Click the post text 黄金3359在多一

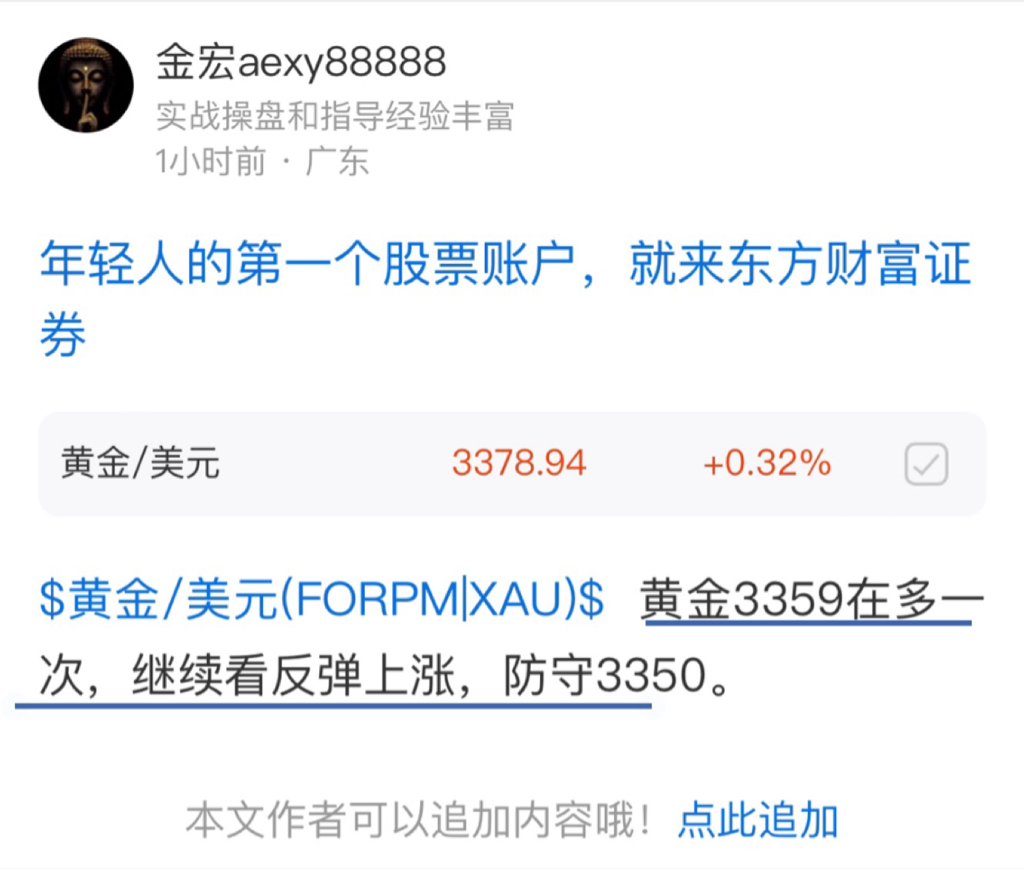coord(811,599)
